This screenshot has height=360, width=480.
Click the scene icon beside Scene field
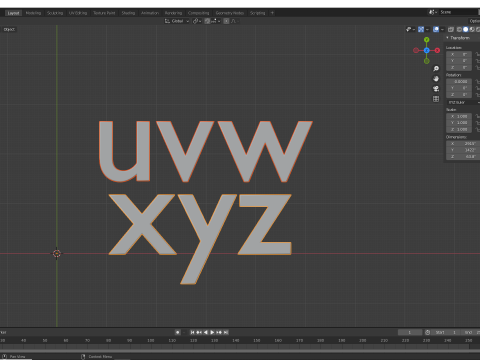pyautogui.click(x=432, y=12)
